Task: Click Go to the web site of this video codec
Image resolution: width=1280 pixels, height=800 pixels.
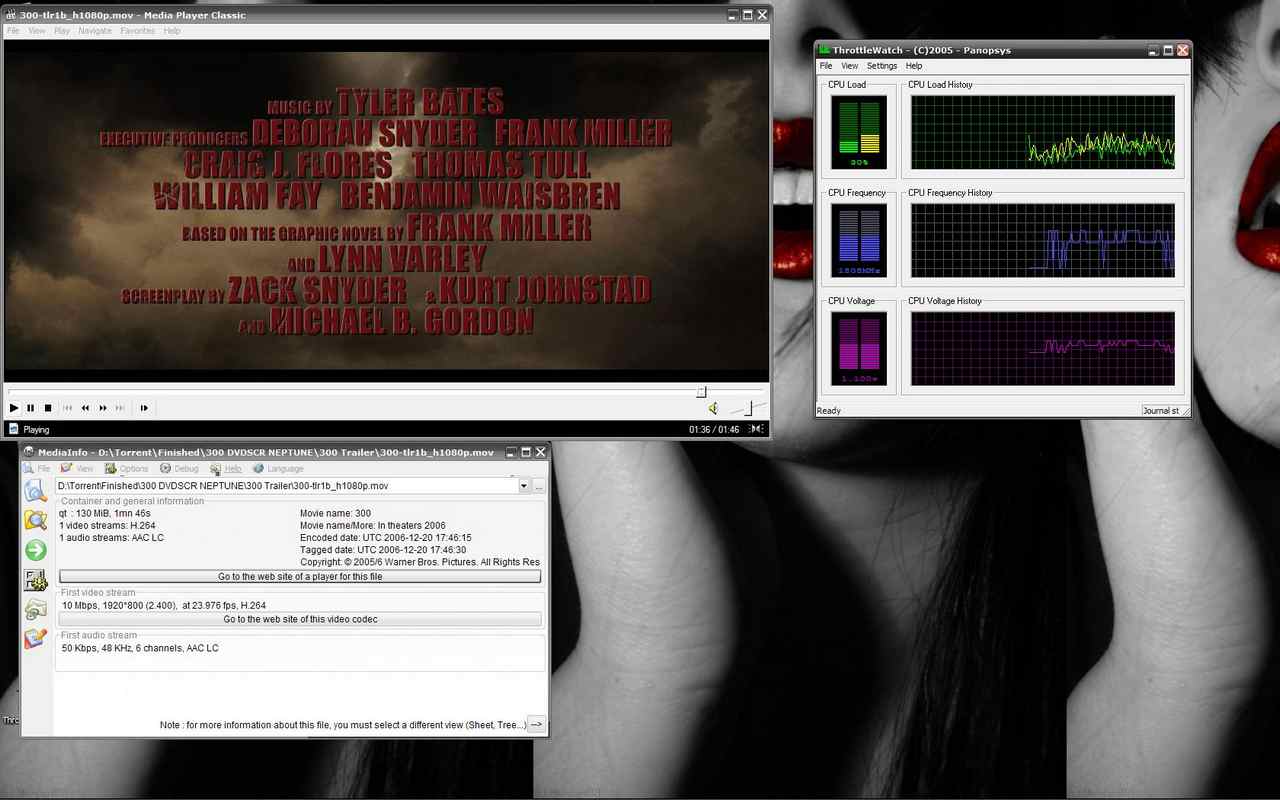Action: (300, 619)
